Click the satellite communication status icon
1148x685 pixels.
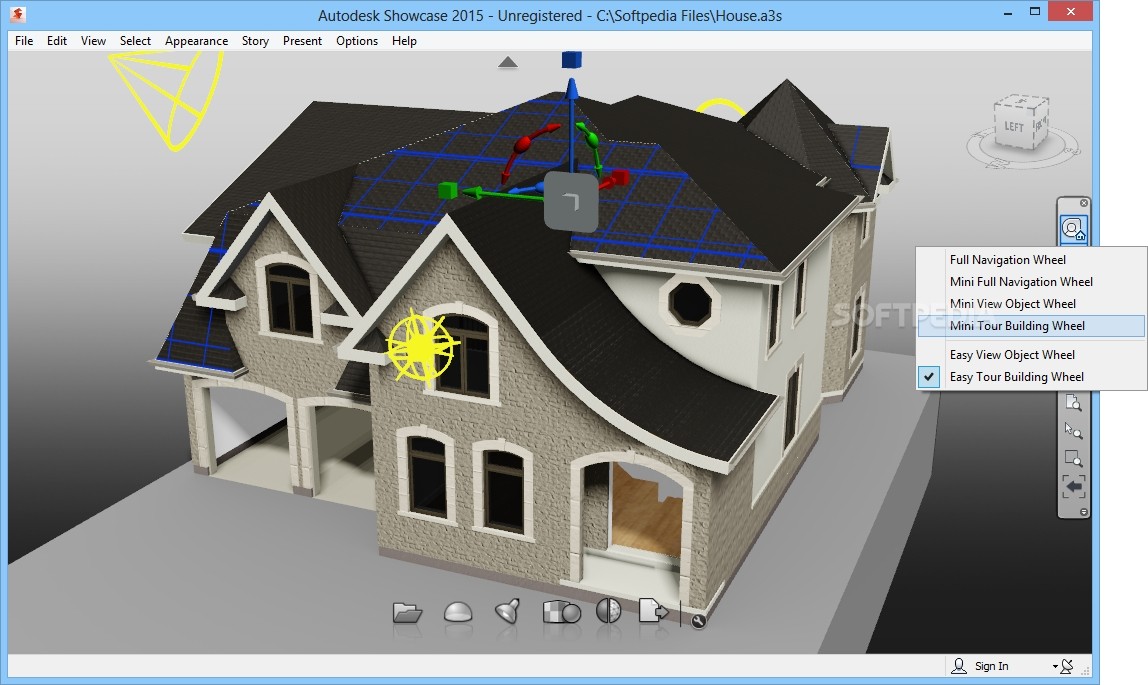[x=1067, y=666]
